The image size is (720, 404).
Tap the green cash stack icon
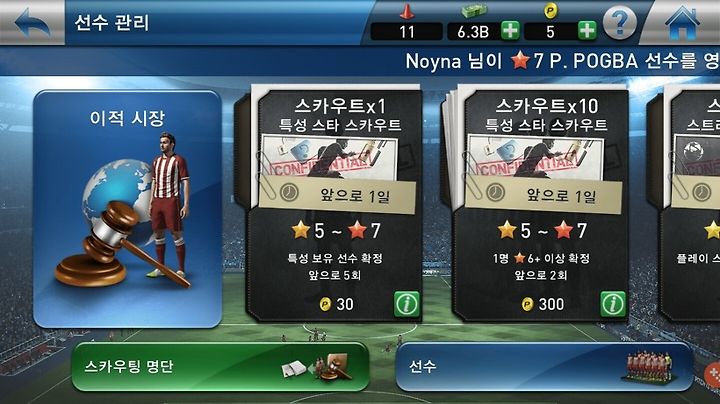(x=474, y=11)
